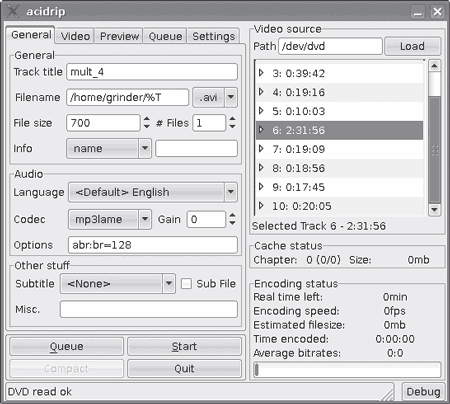Image resolution: width=450 pixels, height=404 pixels.
Task: Enable the Sub File checkbox
Action: (x=186, y=284)
